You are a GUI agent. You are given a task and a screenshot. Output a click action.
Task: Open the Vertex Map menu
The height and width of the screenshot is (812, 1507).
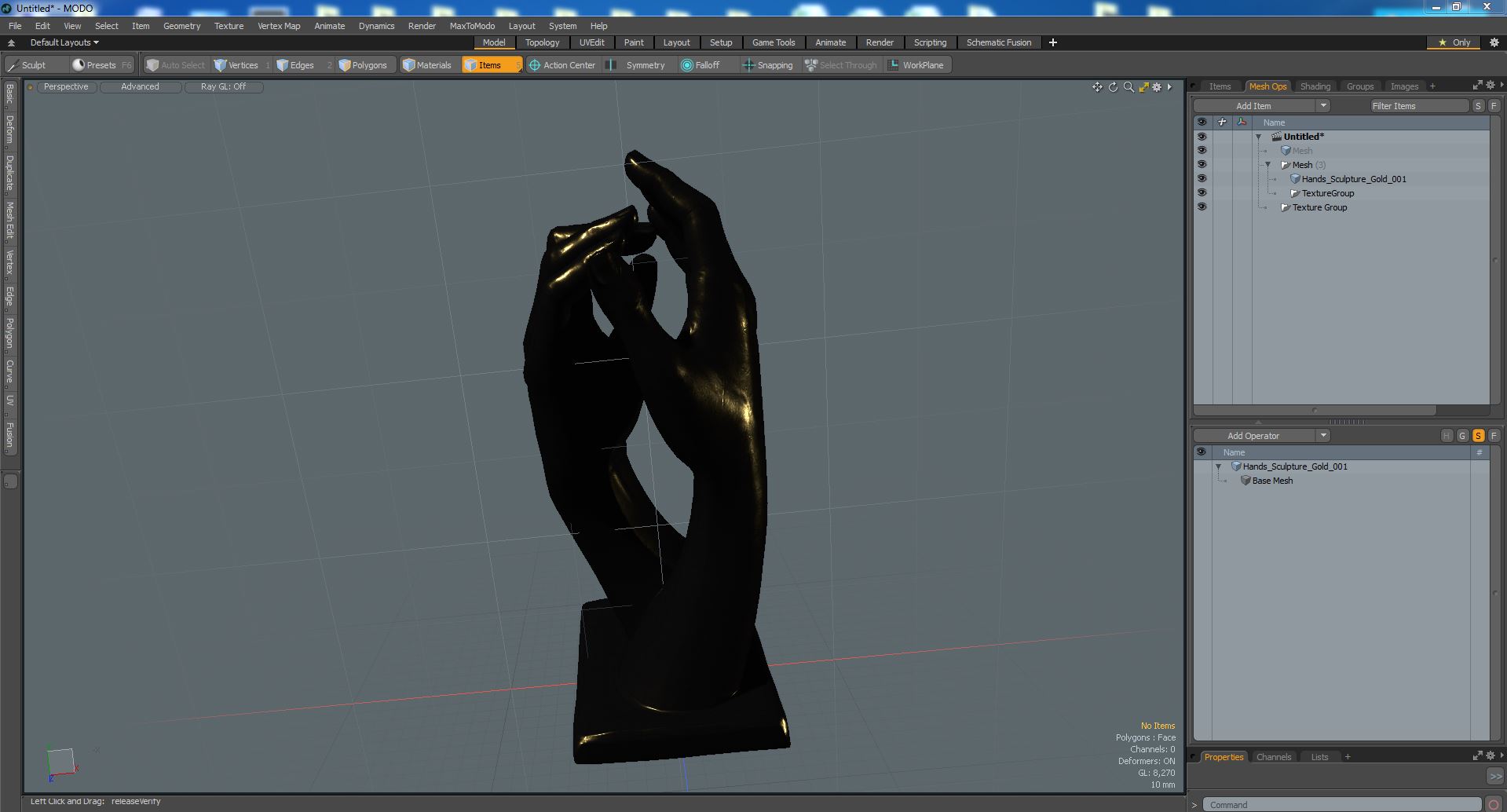pyautogui.click(x=279, y=26)
